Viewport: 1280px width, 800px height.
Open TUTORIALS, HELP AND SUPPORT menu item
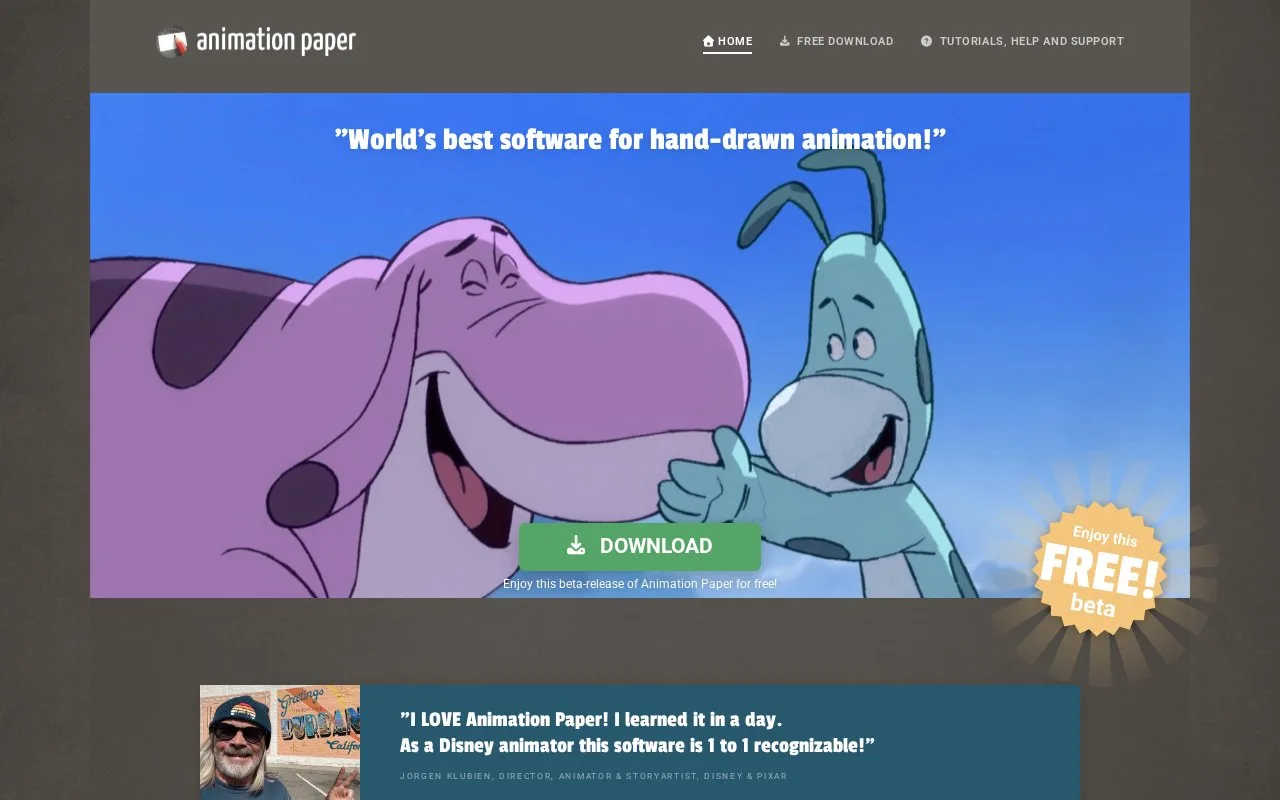1022,41
